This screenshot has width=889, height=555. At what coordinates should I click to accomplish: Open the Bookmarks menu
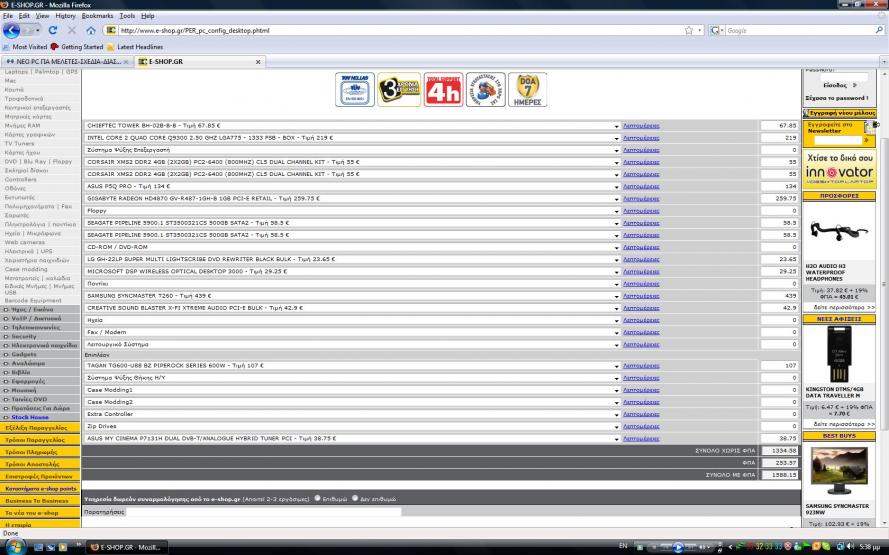98,16
